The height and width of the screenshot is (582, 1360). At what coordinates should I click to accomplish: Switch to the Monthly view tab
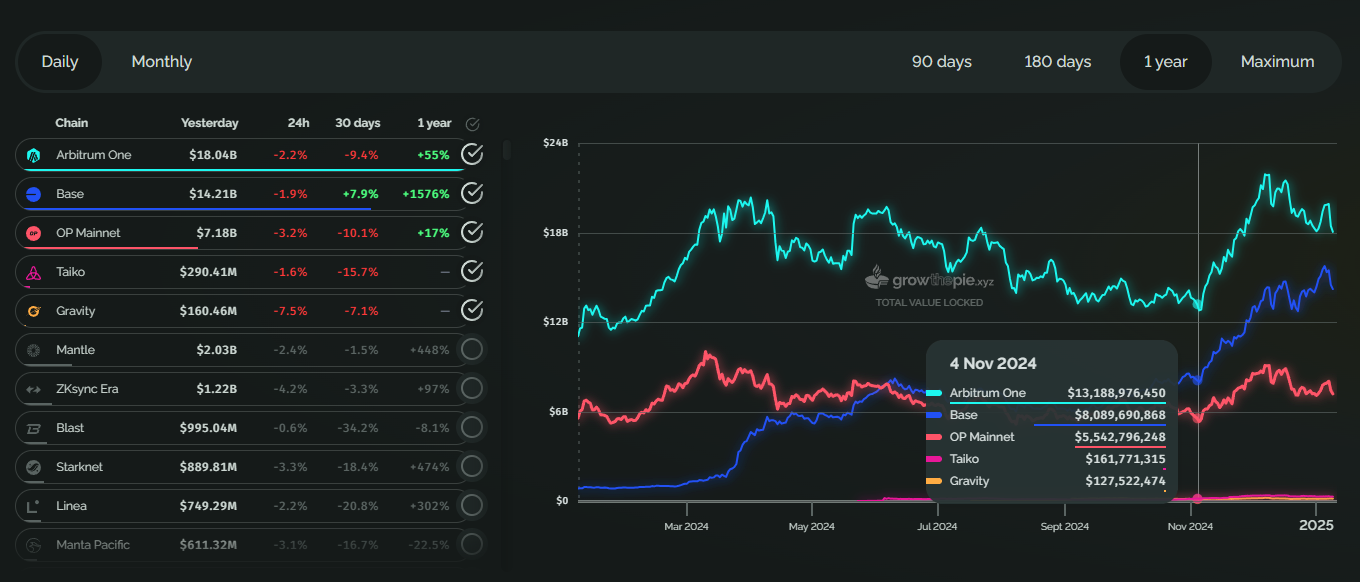tap(161, 62)
